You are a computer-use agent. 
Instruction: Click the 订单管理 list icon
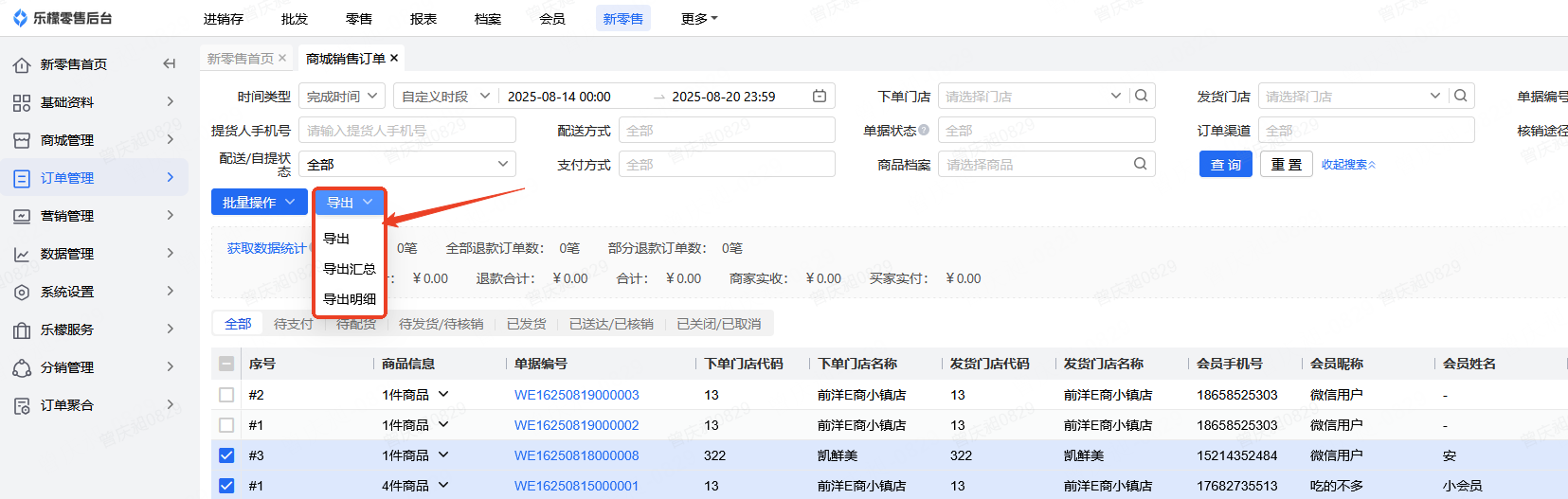[x=22, y=178]
